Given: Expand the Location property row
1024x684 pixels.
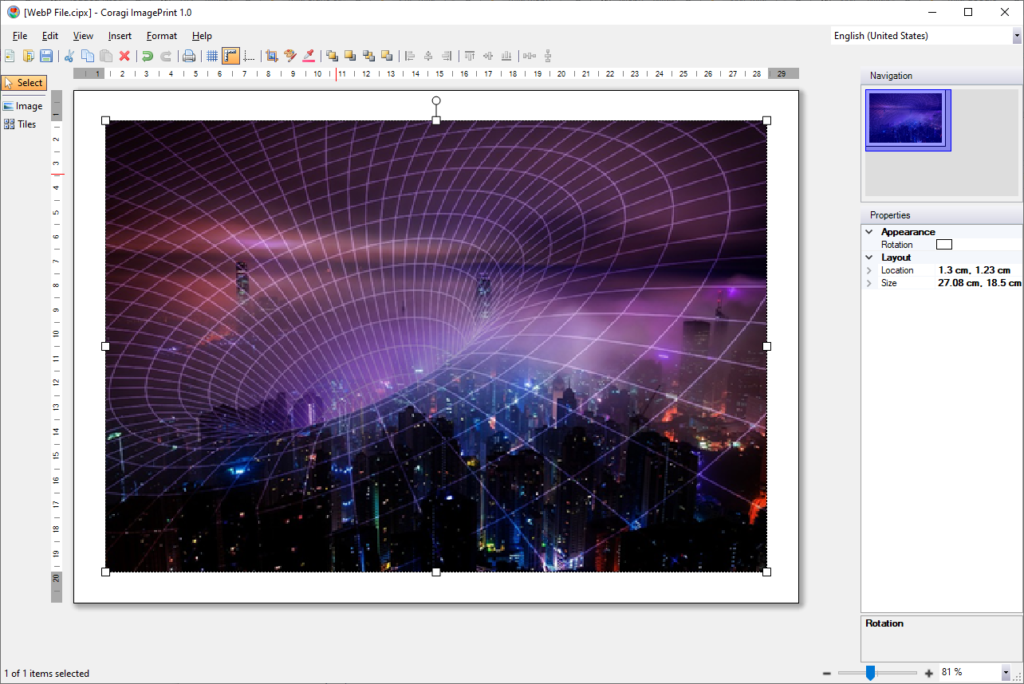Looking at the screenshot, I should pos(869,271).
